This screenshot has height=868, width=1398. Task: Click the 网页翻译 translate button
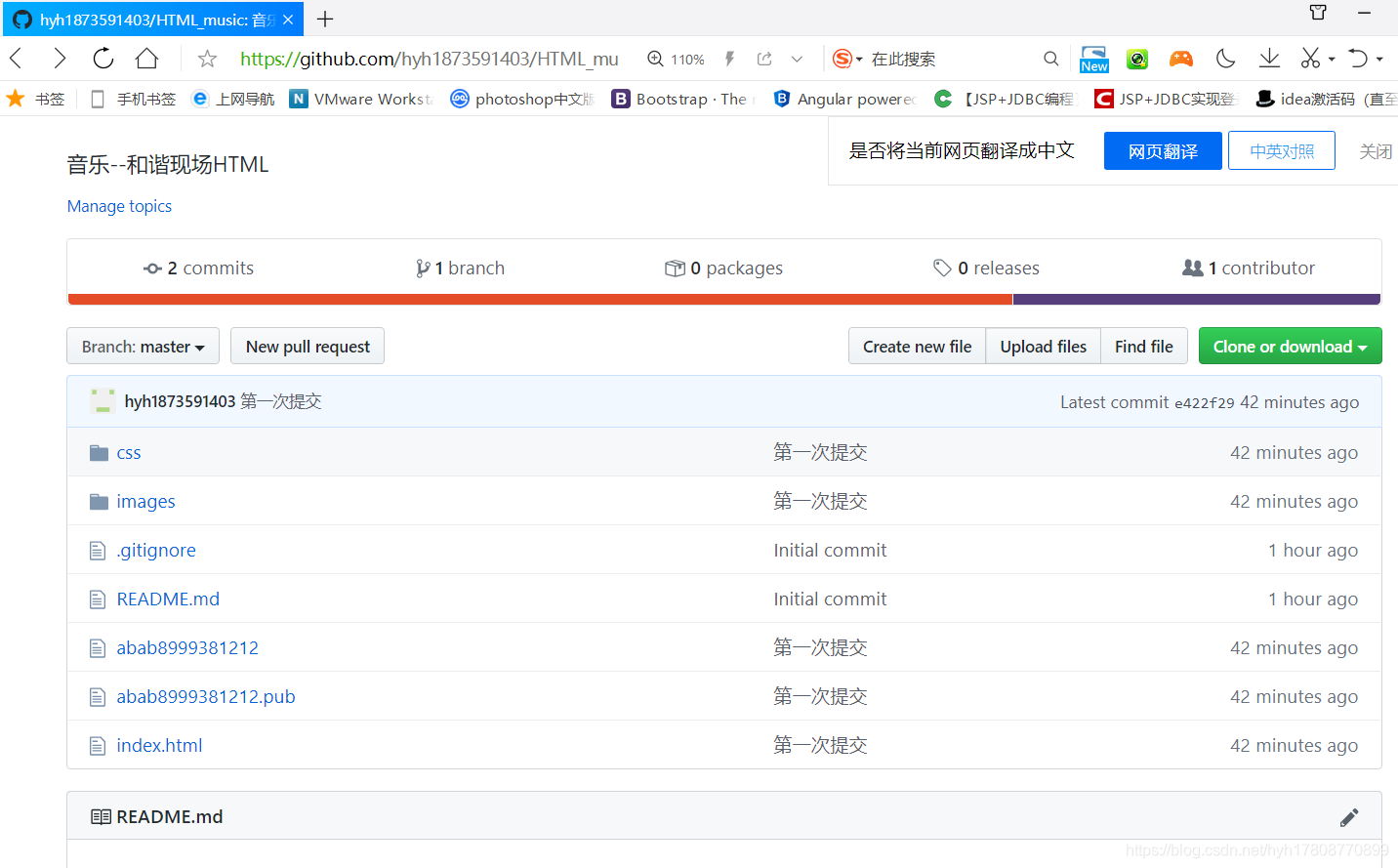[1162, 151]
